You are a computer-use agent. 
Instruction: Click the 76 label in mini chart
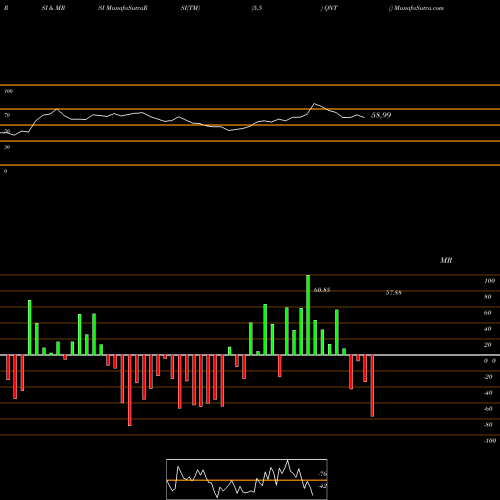[323, 474]
